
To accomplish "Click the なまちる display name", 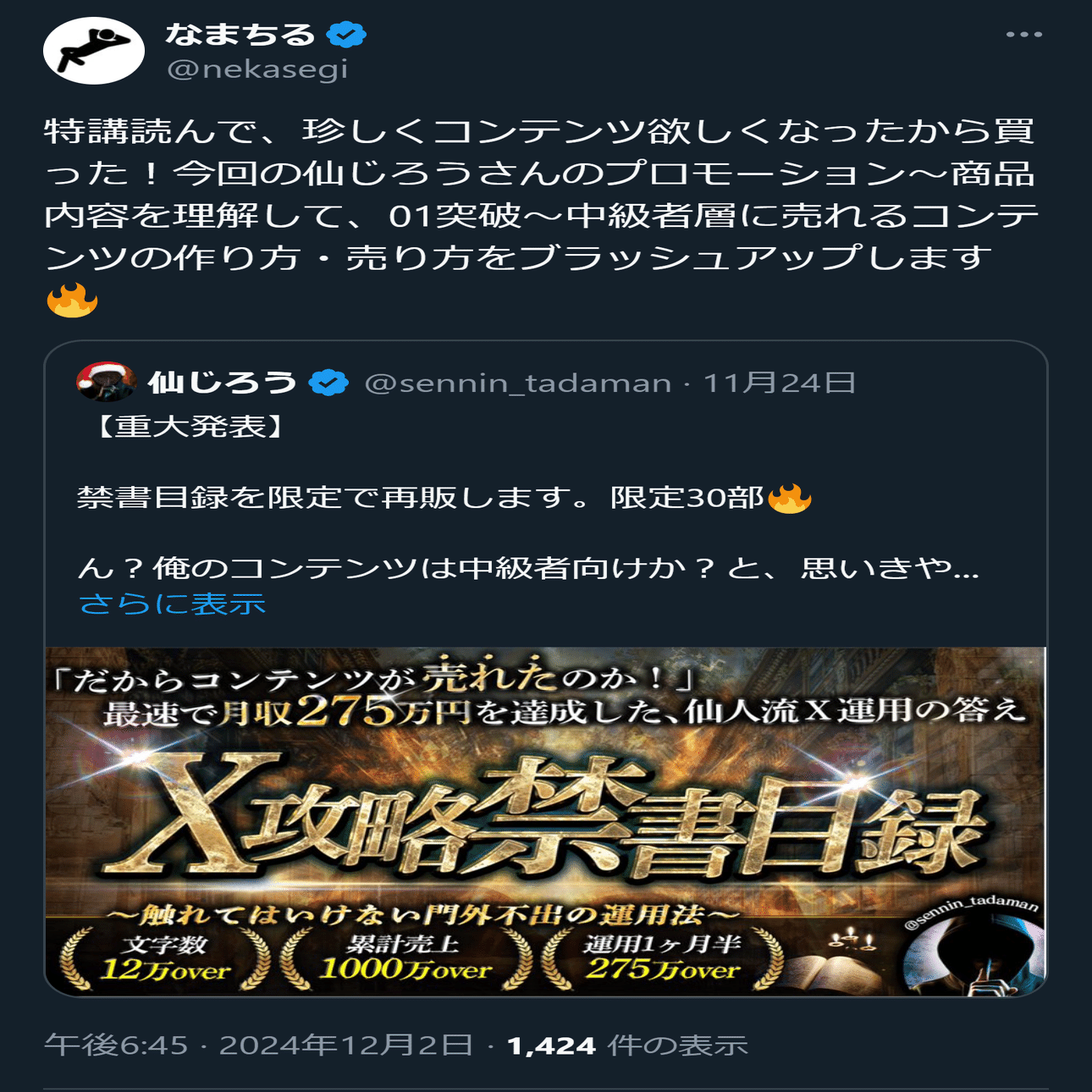I will coord(240,35).
